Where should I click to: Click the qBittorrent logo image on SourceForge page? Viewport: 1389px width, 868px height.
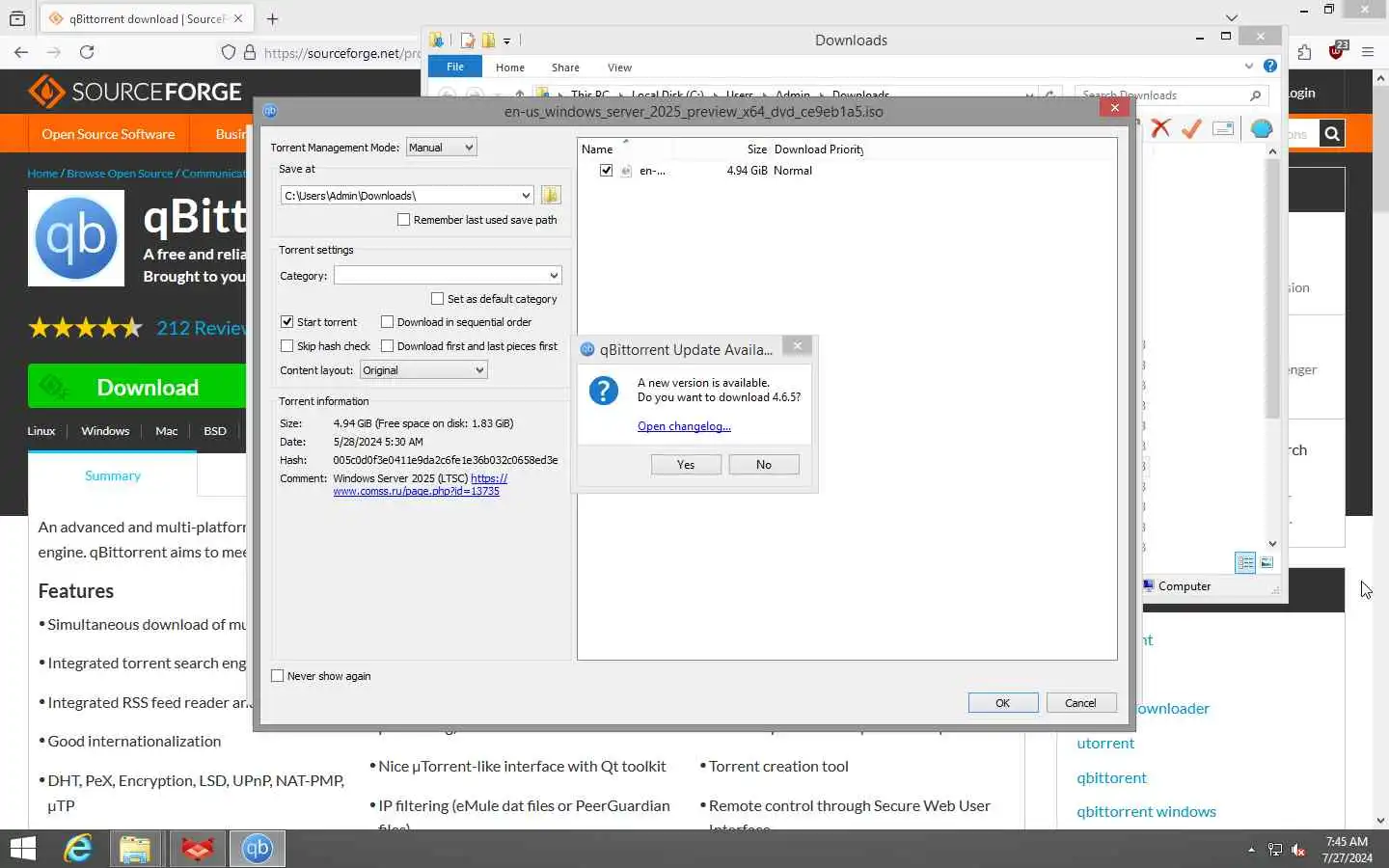76,238
